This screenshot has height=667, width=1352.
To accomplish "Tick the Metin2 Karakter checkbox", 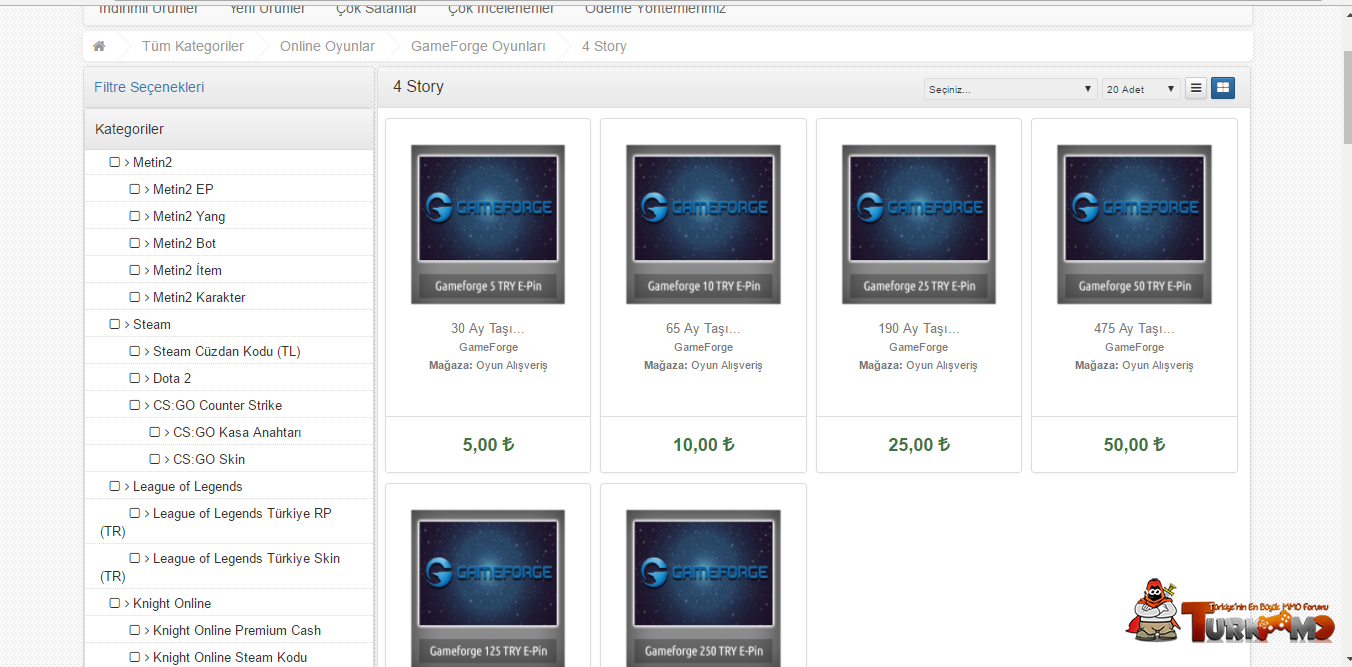I will (135, 297).
